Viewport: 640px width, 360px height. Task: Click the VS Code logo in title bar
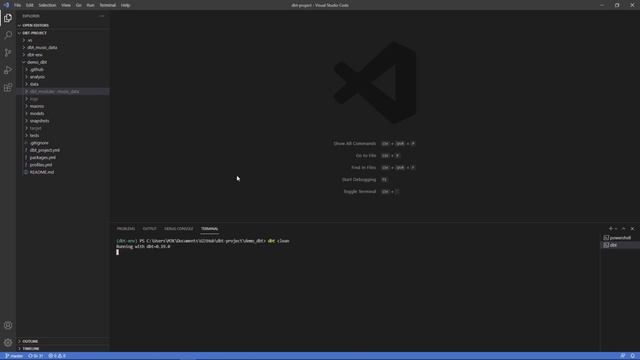point(6,5)
